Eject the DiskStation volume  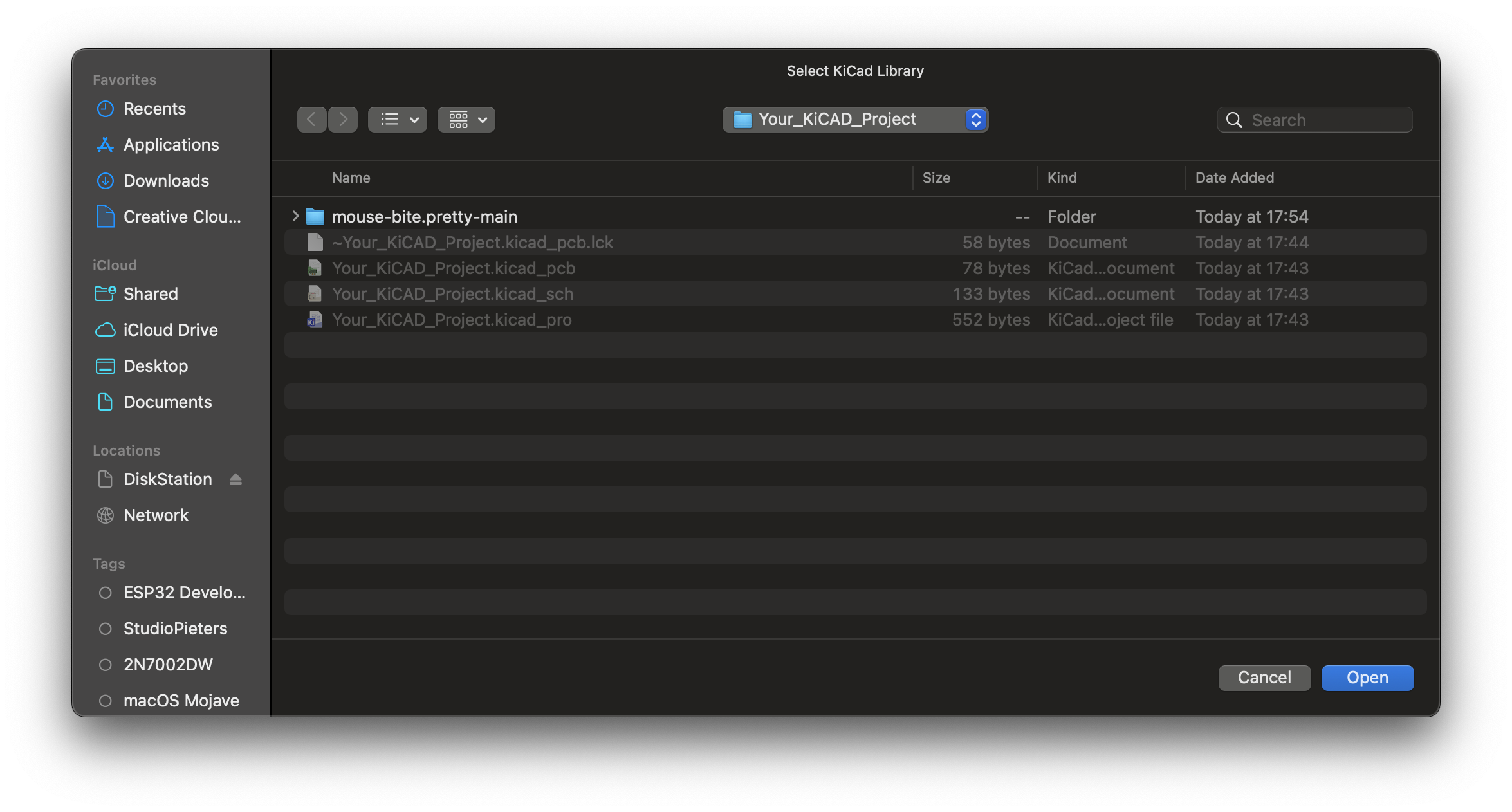pos(235,479)
